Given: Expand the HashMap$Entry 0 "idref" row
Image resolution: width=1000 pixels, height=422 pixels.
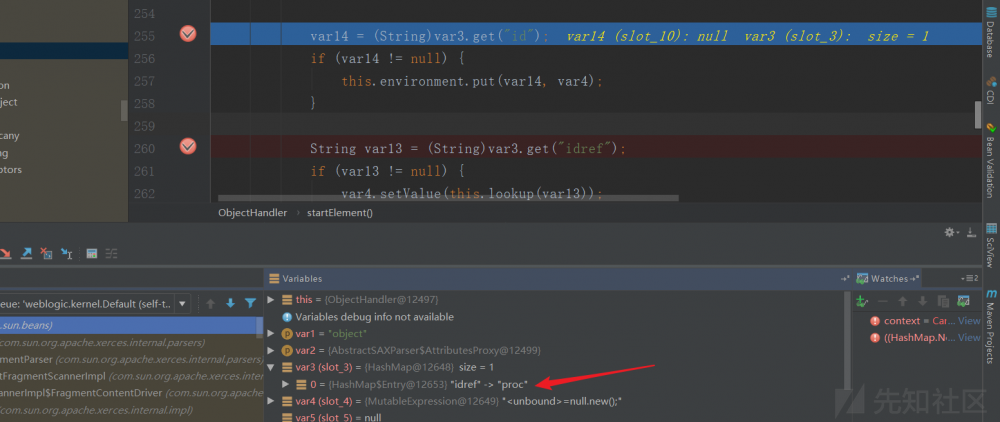Looking at the screenshot, I should (x=284, y=384).
